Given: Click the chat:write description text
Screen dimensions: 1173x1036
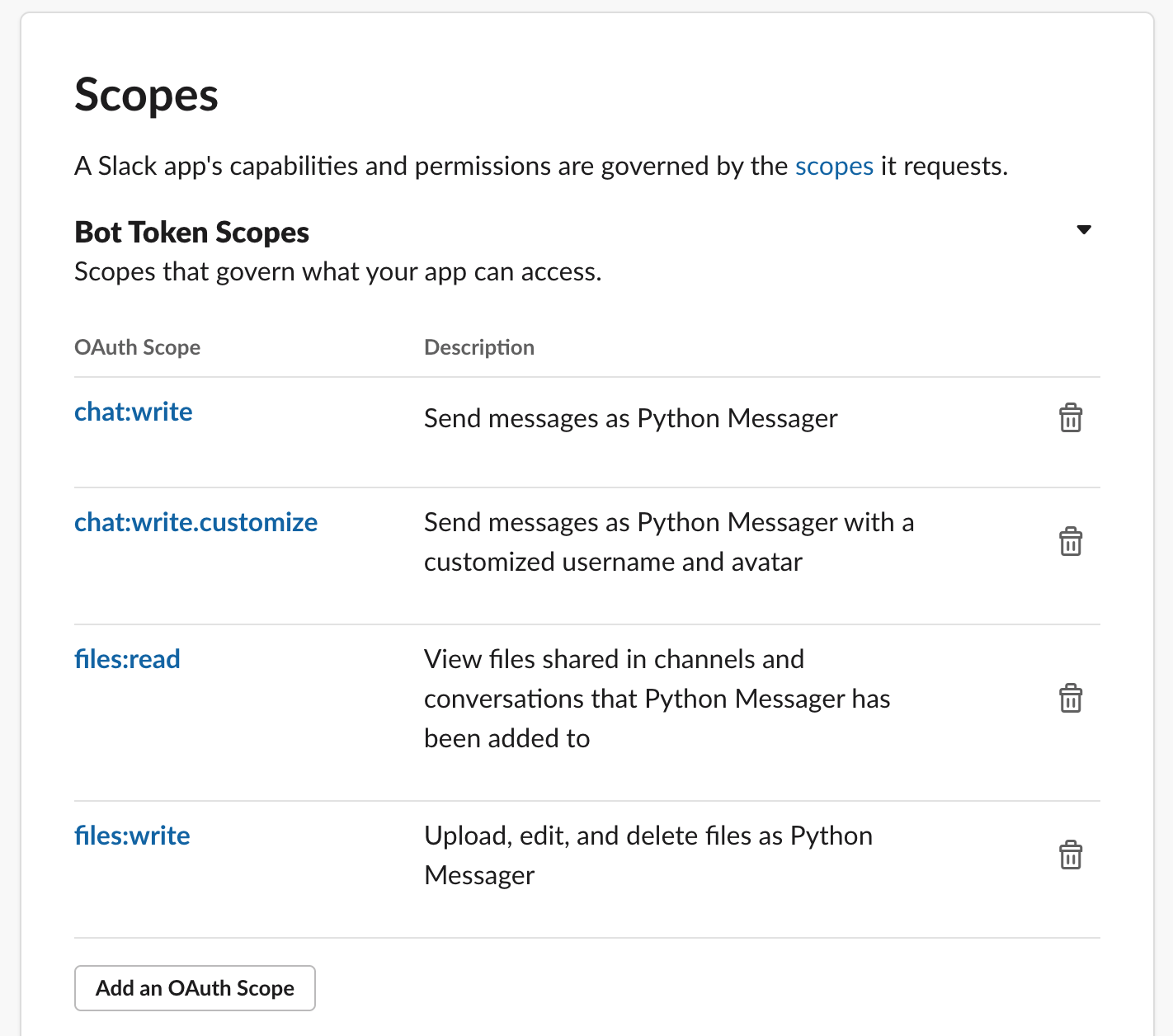Looking at the screenshot, I should pyautogui.click(x=630, y=418).
